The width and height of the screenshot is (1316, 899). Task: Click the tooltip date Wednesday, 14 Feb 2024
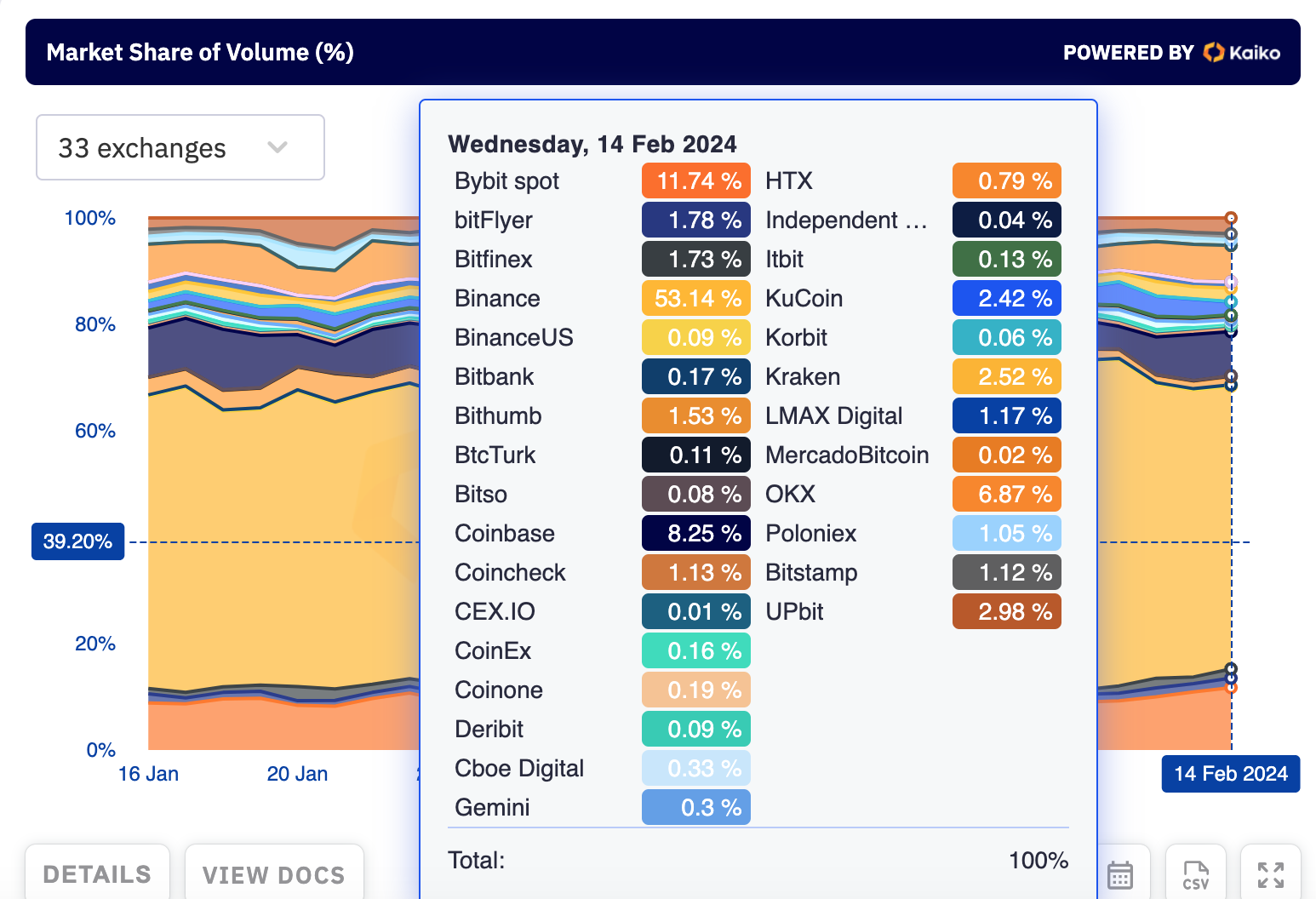pos(592,145)
